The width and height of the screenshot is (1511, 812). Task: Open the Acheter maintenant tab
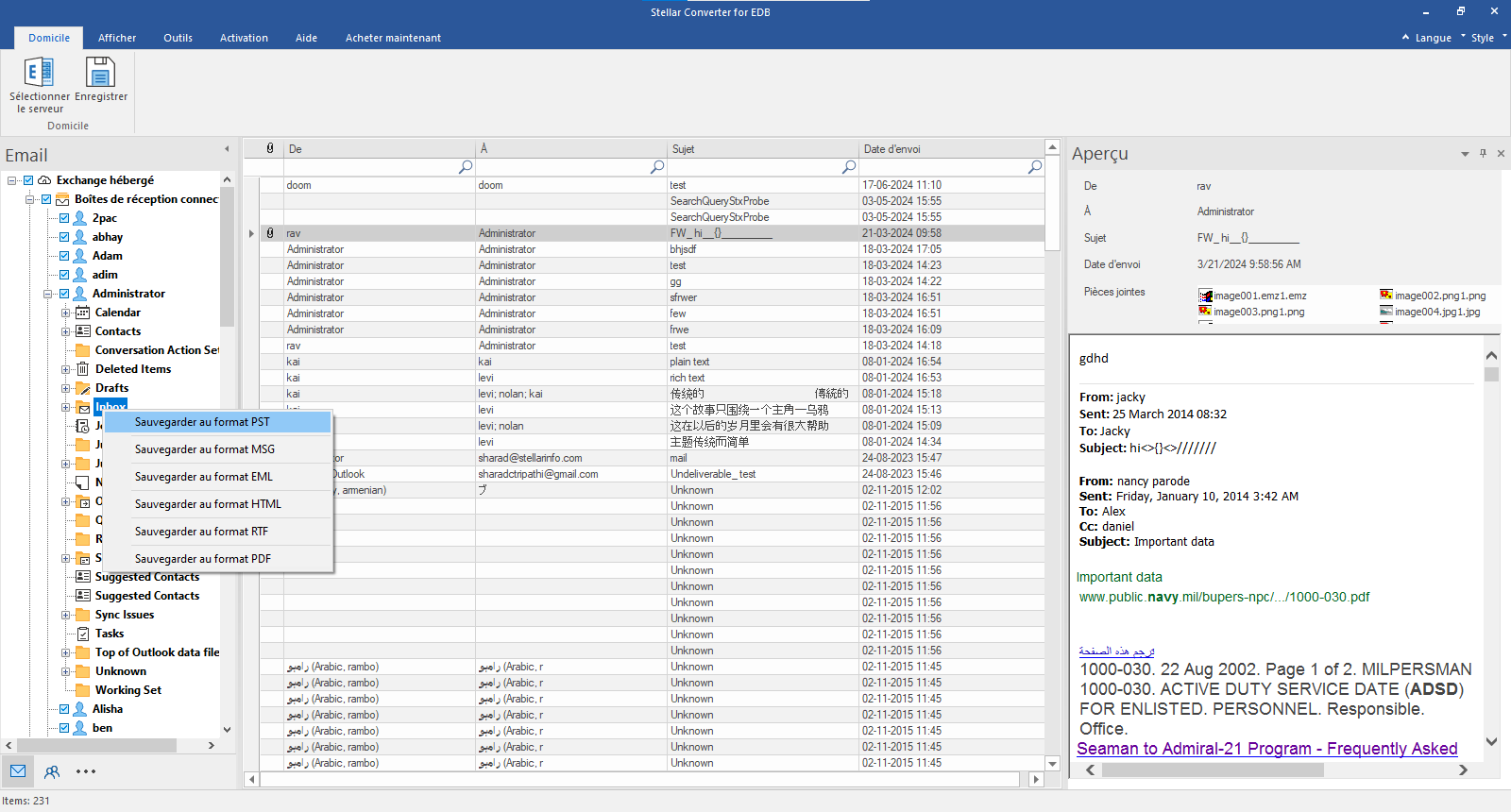pos(393,38)
